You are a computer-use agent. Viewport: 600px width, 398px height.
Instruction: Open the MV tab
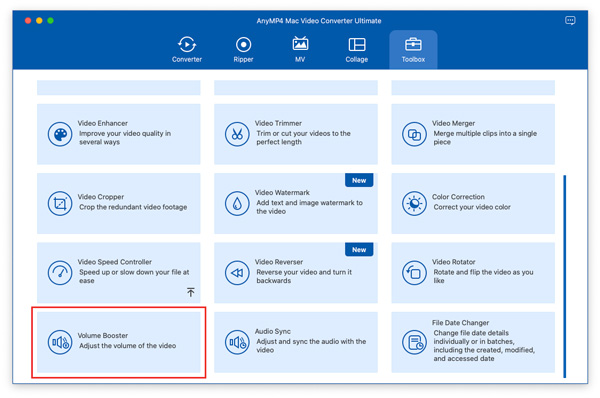click(300, 50)
